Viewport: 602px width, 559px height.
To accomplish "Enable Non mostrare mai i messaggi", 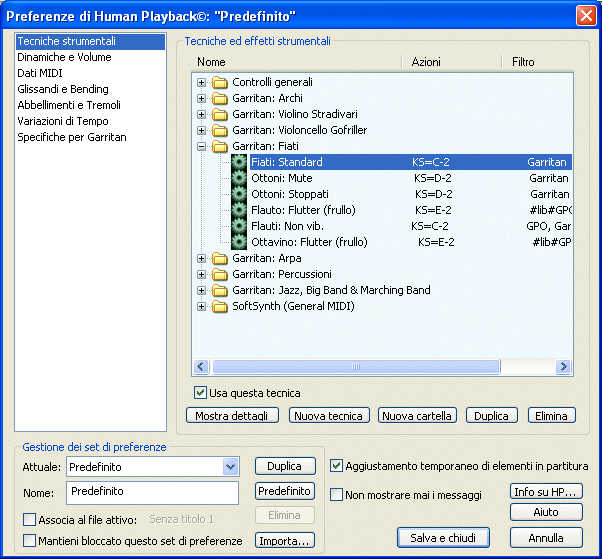I will click(337, 495).
